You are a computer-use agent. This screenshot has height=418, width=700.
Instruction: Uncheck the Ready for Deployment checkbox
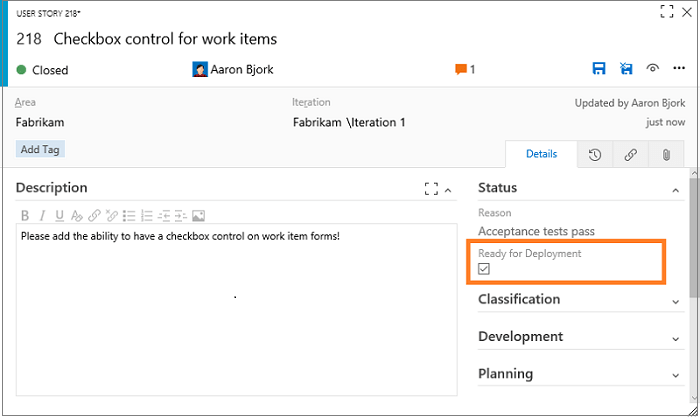tap(484, 269)
